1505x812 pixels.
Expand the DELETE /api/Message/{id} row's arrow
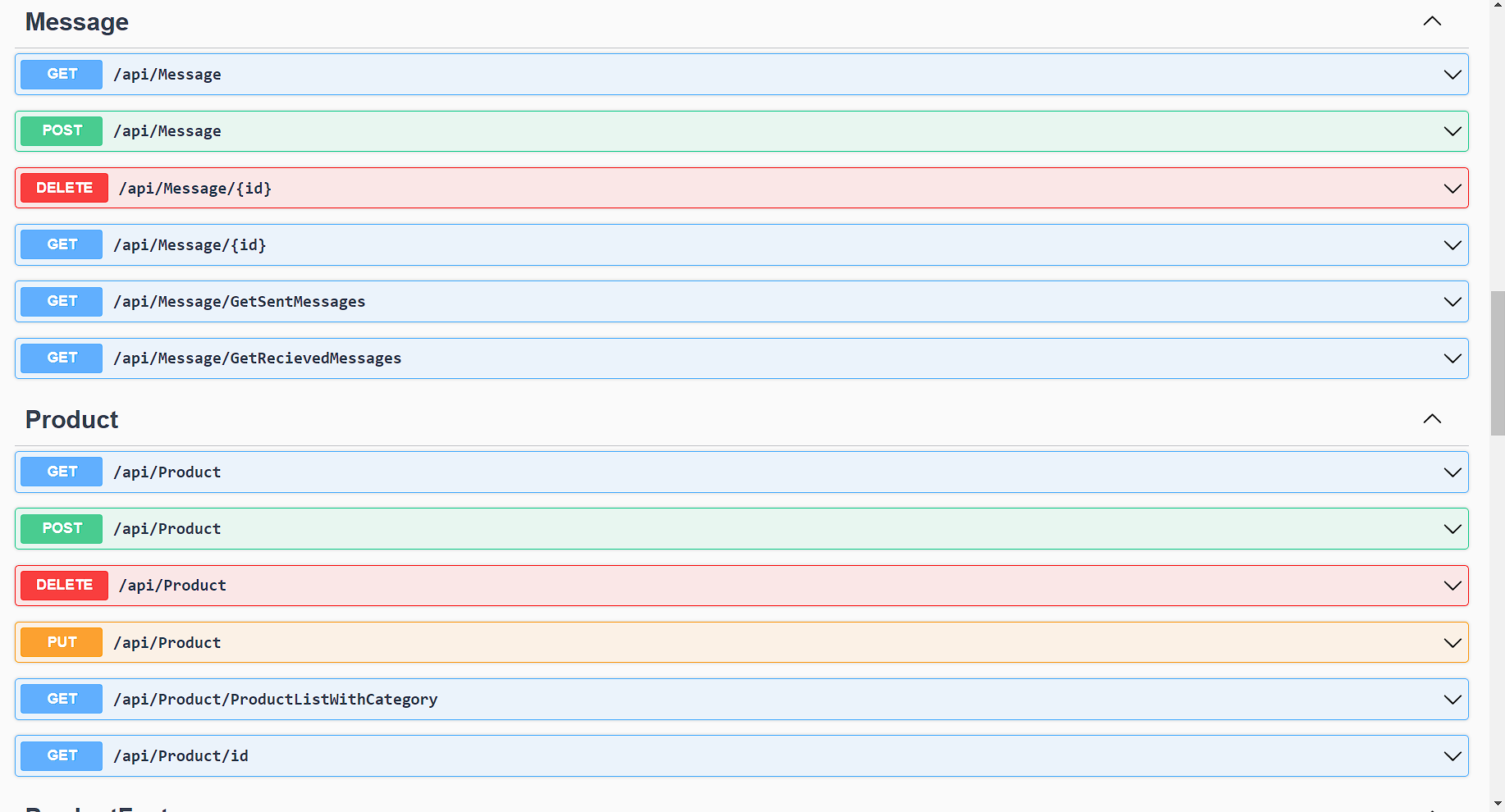tap(1452, 189)
